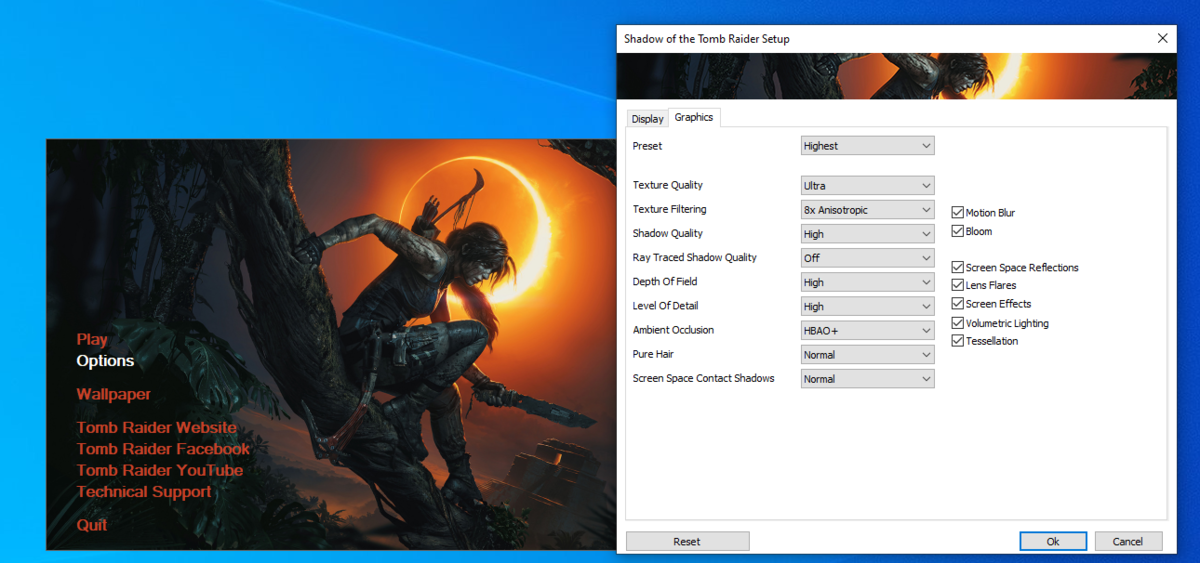
Task: Toggle the Screen Effects checkbox
Action: (958, 303)
